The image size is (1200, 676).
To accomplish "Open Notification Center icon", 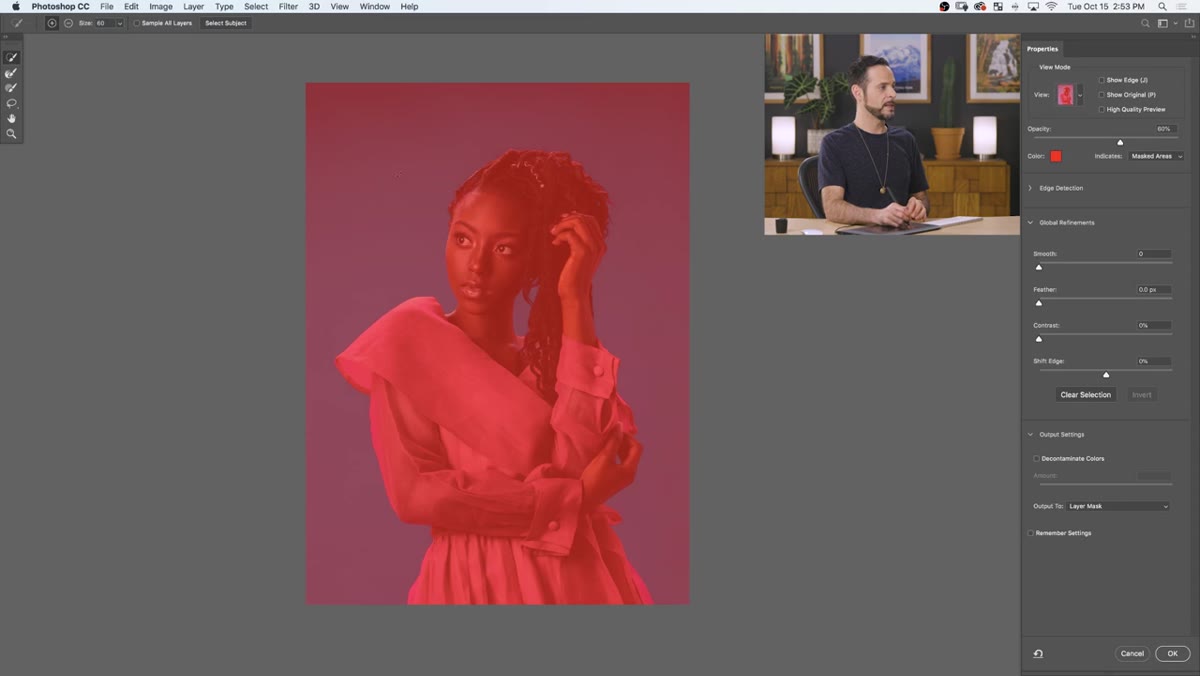I will (1183, 6).
